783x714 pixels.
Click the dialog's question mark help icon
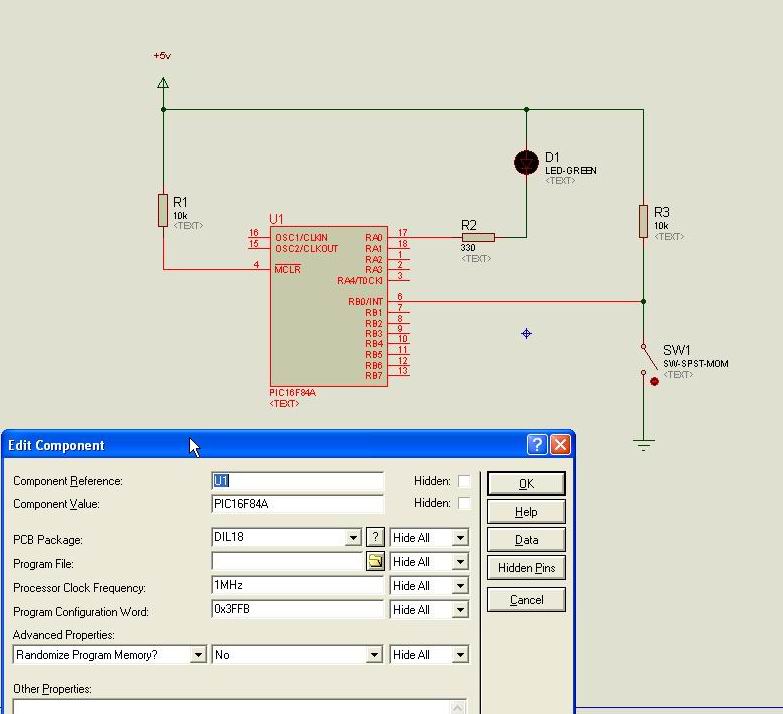tap(537, 444)
